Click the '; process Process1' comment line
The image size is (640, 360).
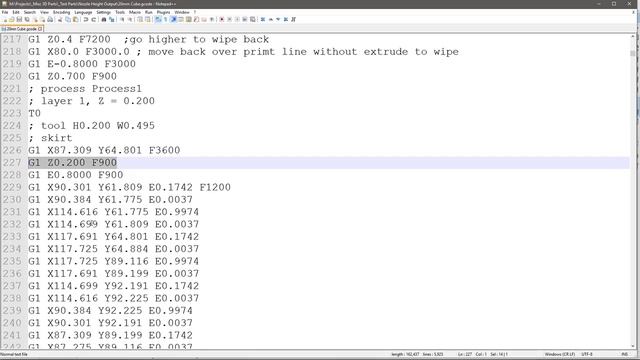coord(85,89)
